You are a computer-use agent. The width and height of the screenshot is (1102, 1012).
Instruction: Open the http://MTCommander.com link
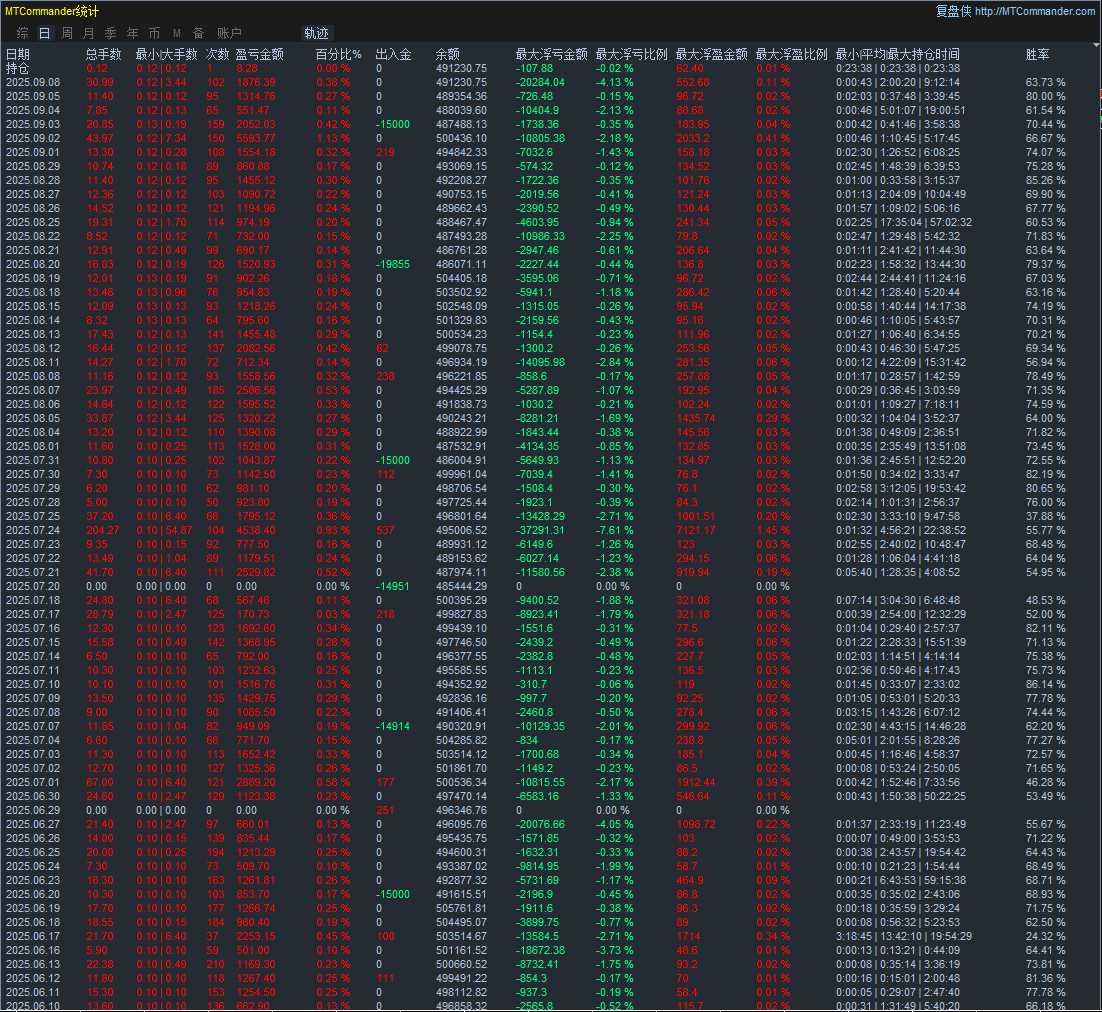[1034, 11]
